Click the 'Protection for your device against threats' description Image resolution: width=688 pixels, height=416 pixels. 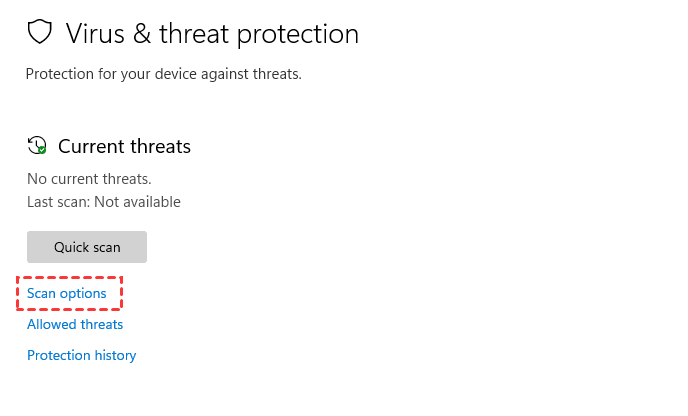(x=163, y=74)
